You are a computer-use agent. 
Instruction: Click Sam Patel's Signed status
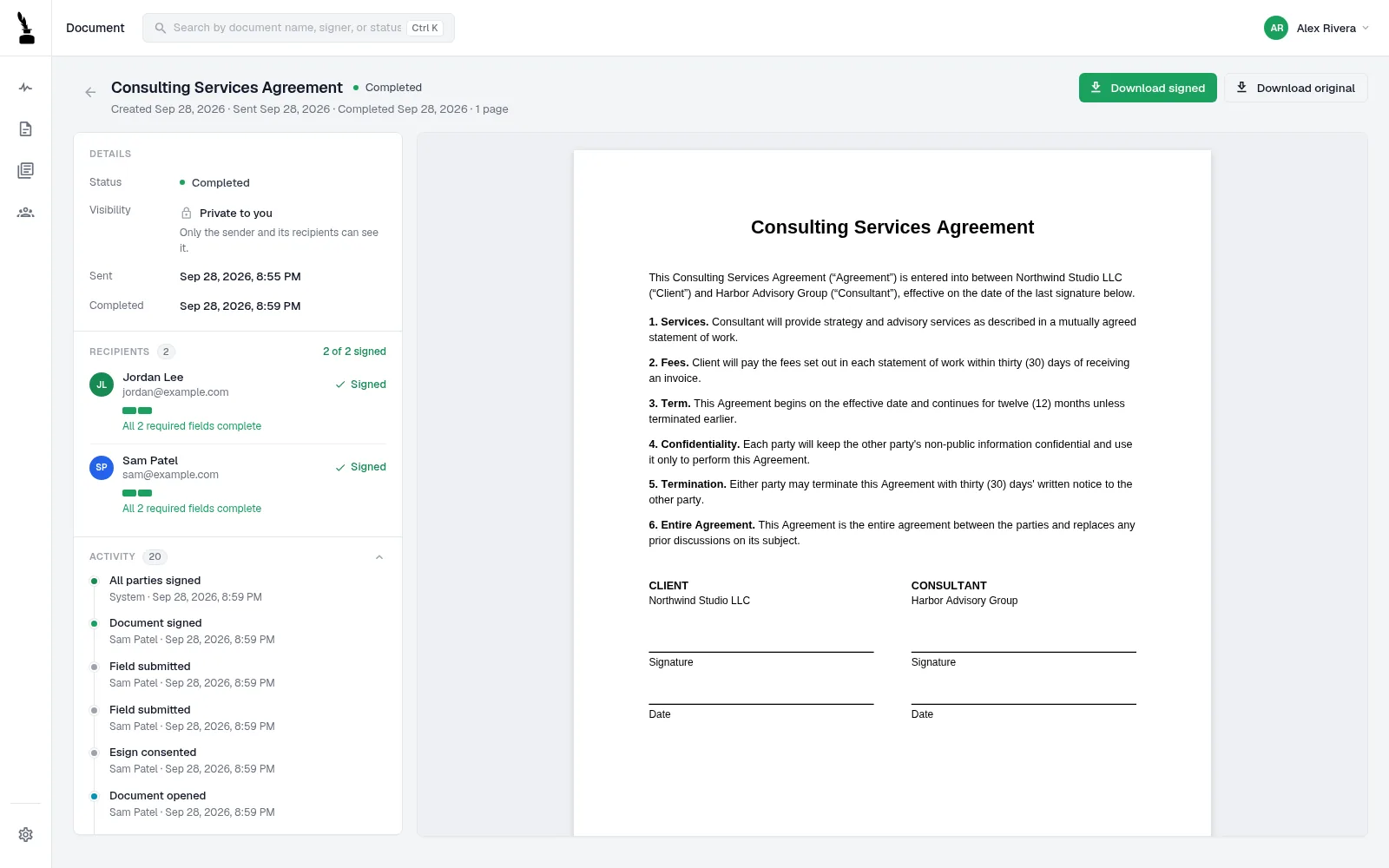(361, 467)
